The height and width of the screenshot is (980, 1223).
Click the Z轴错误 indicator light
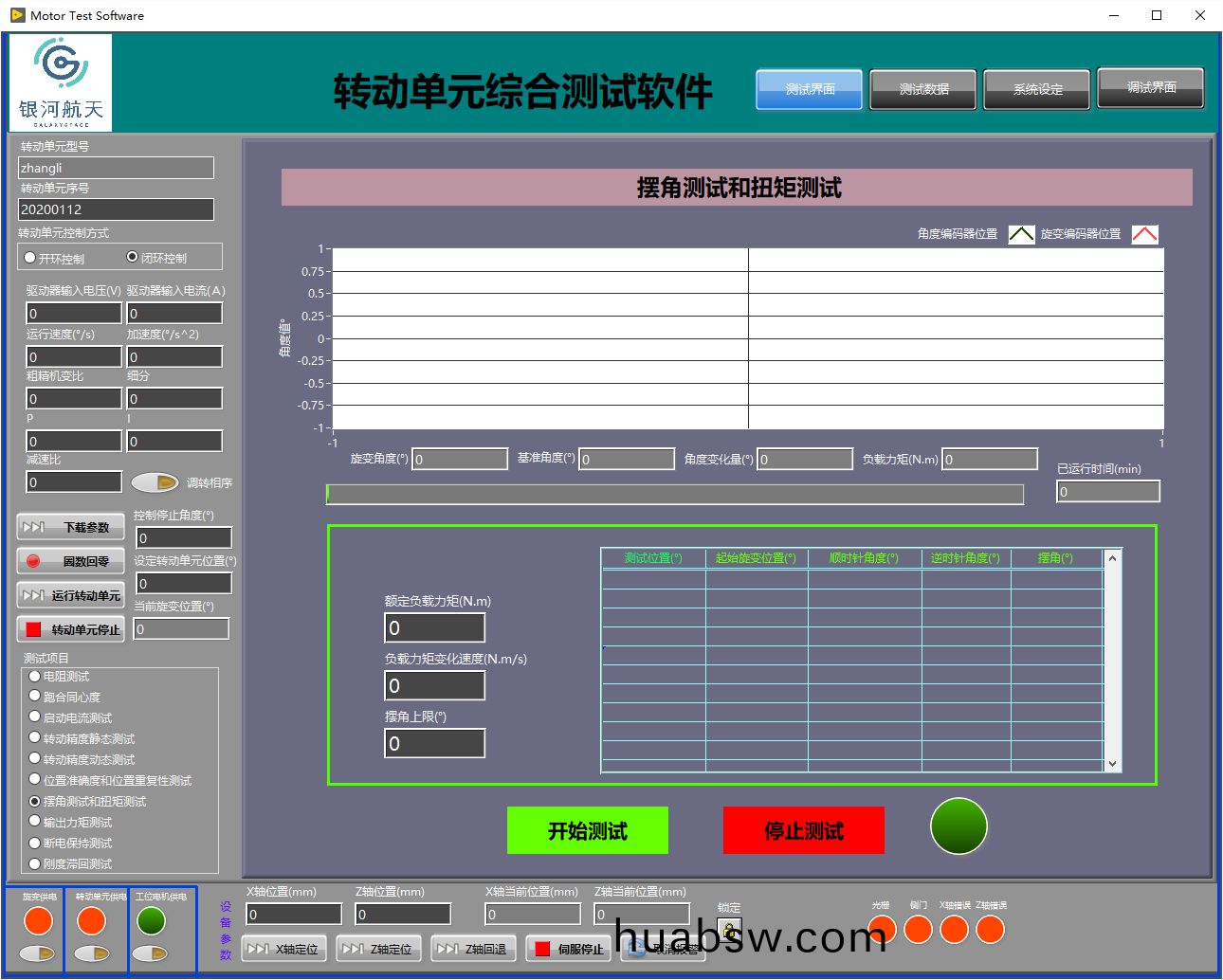990,930
